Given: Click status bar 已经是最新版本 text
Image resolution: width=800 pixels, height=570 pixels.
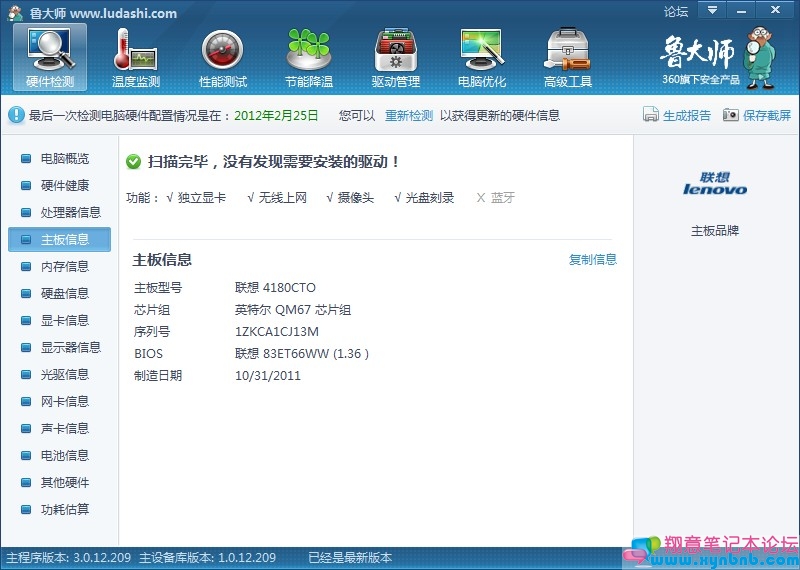Looking at the screenshot, I should [350, 557].
